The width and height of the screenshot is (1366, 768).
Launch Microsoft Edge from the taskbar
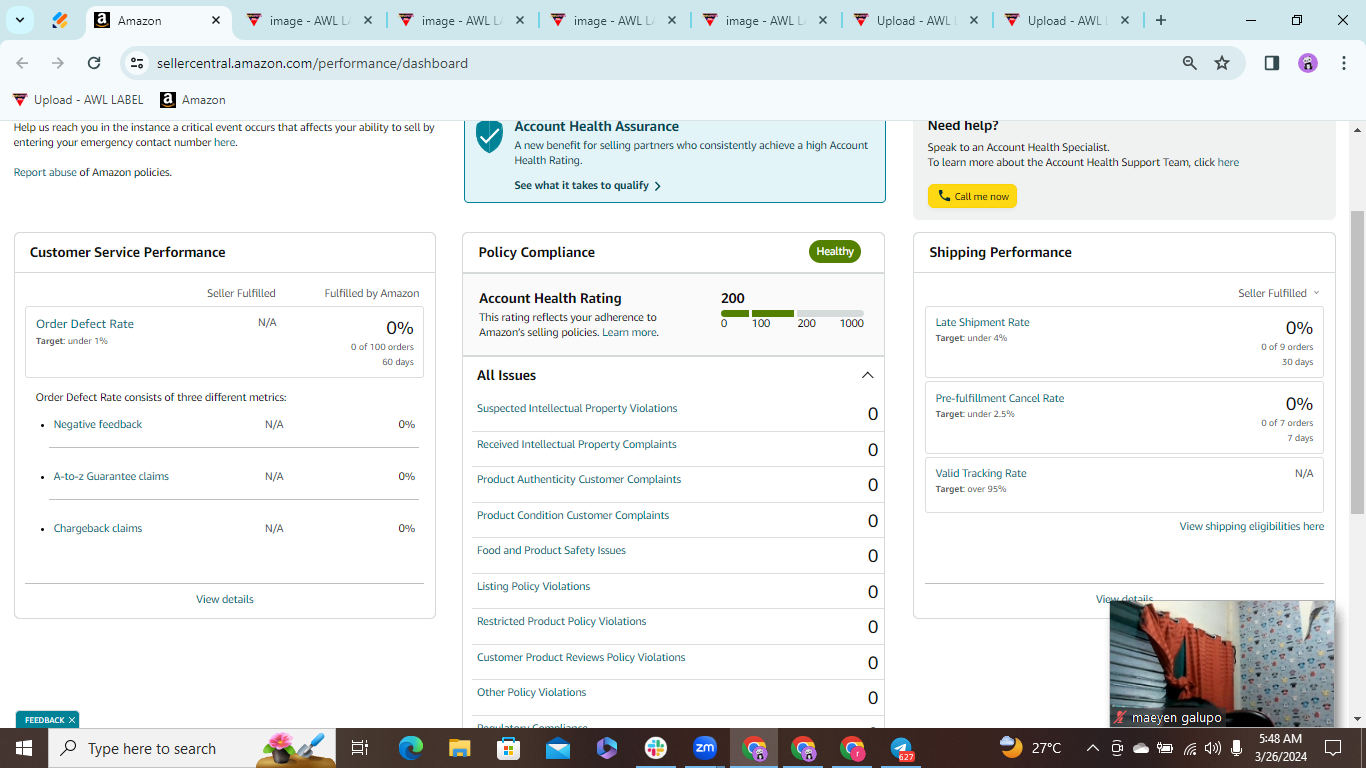tap(411, 748)
